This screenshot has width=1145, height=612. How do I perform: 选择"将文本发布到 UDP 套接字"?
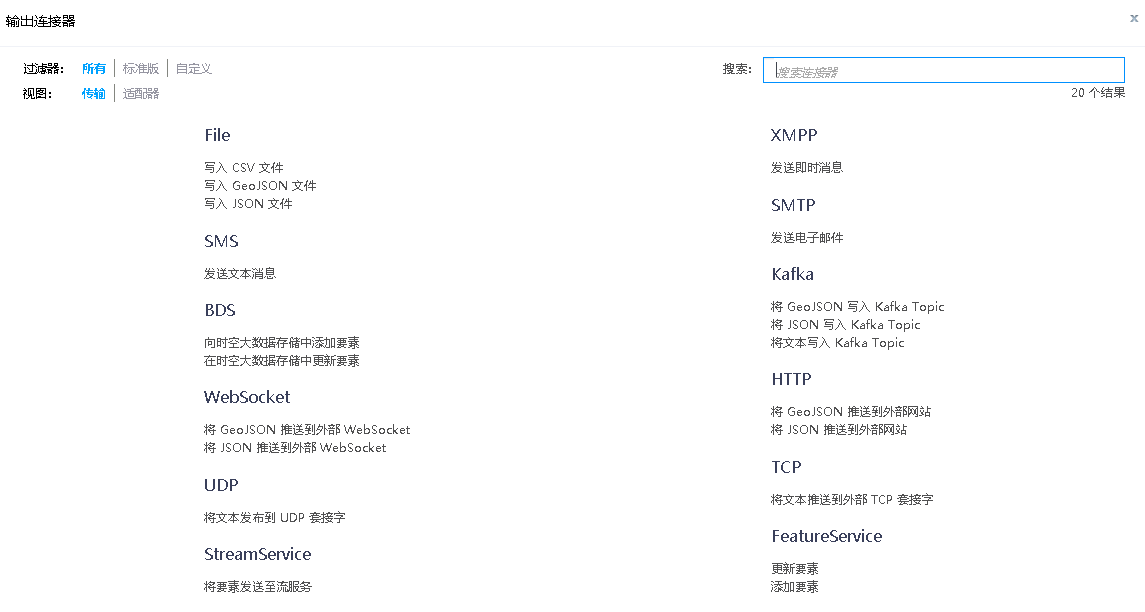(275, 517)
